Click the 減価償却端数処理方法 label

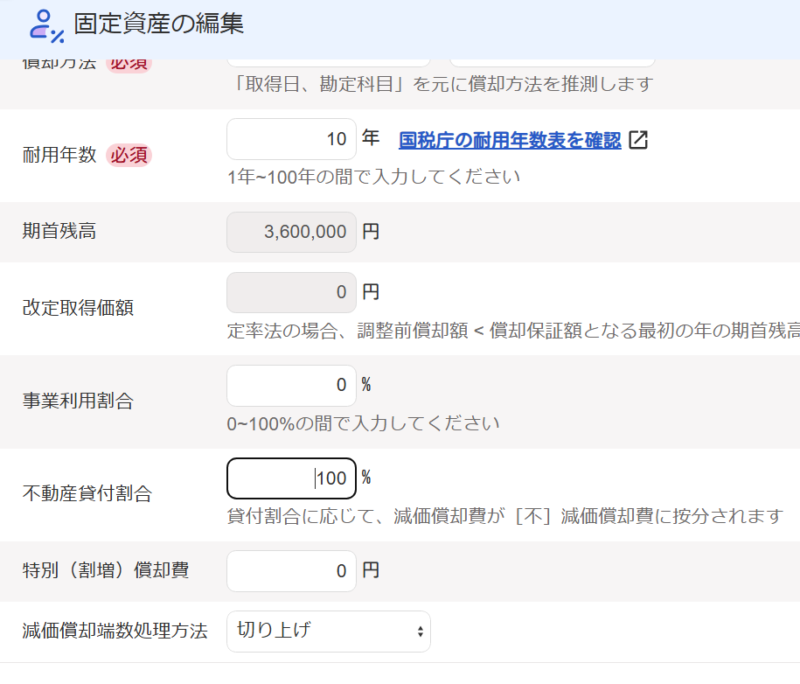[x=114, y=631]
